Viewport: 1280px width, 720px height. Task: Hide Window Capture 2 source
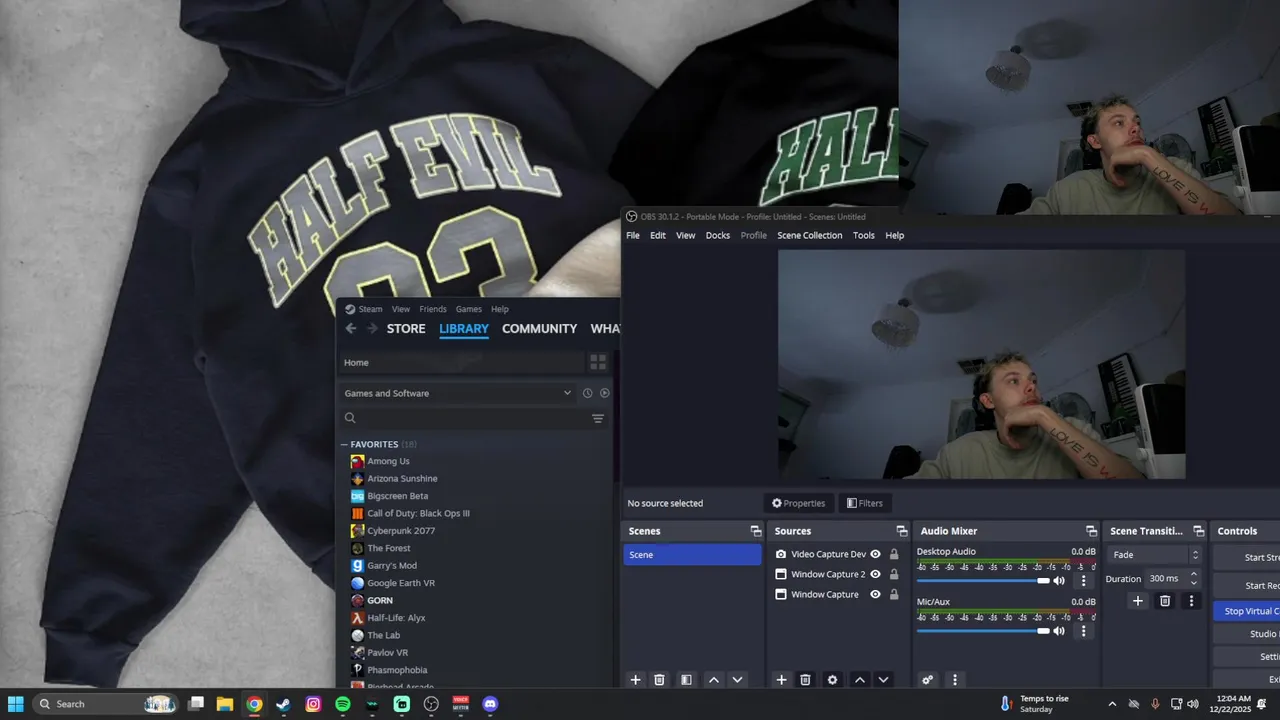pyautogui.click(x=875, y=574)
